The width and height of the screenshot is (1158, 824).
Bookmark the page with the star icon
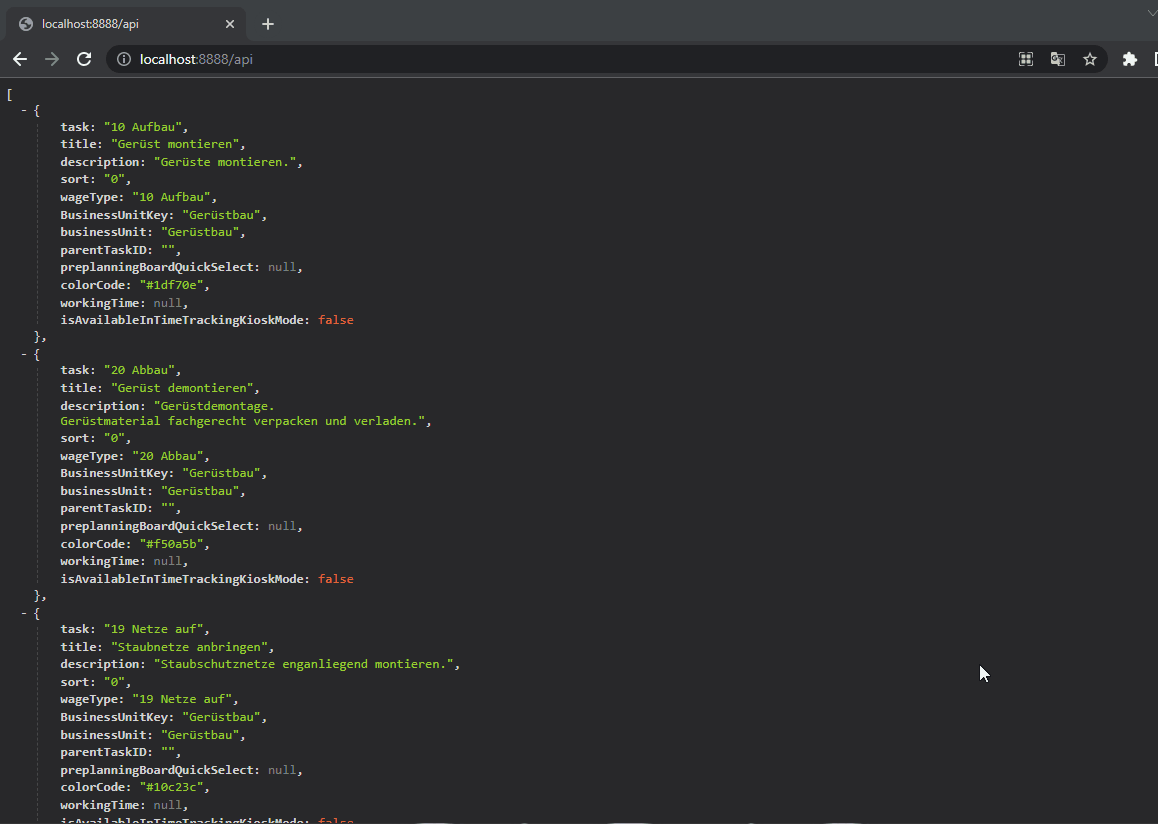pos(1090,59)
